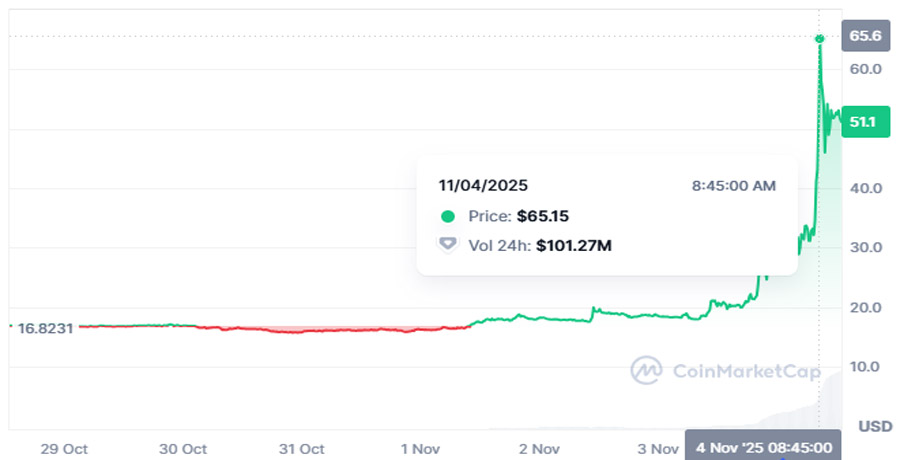Click the USD currency label
The width and height of the screenshot is (900, 460).
[874, 427]
